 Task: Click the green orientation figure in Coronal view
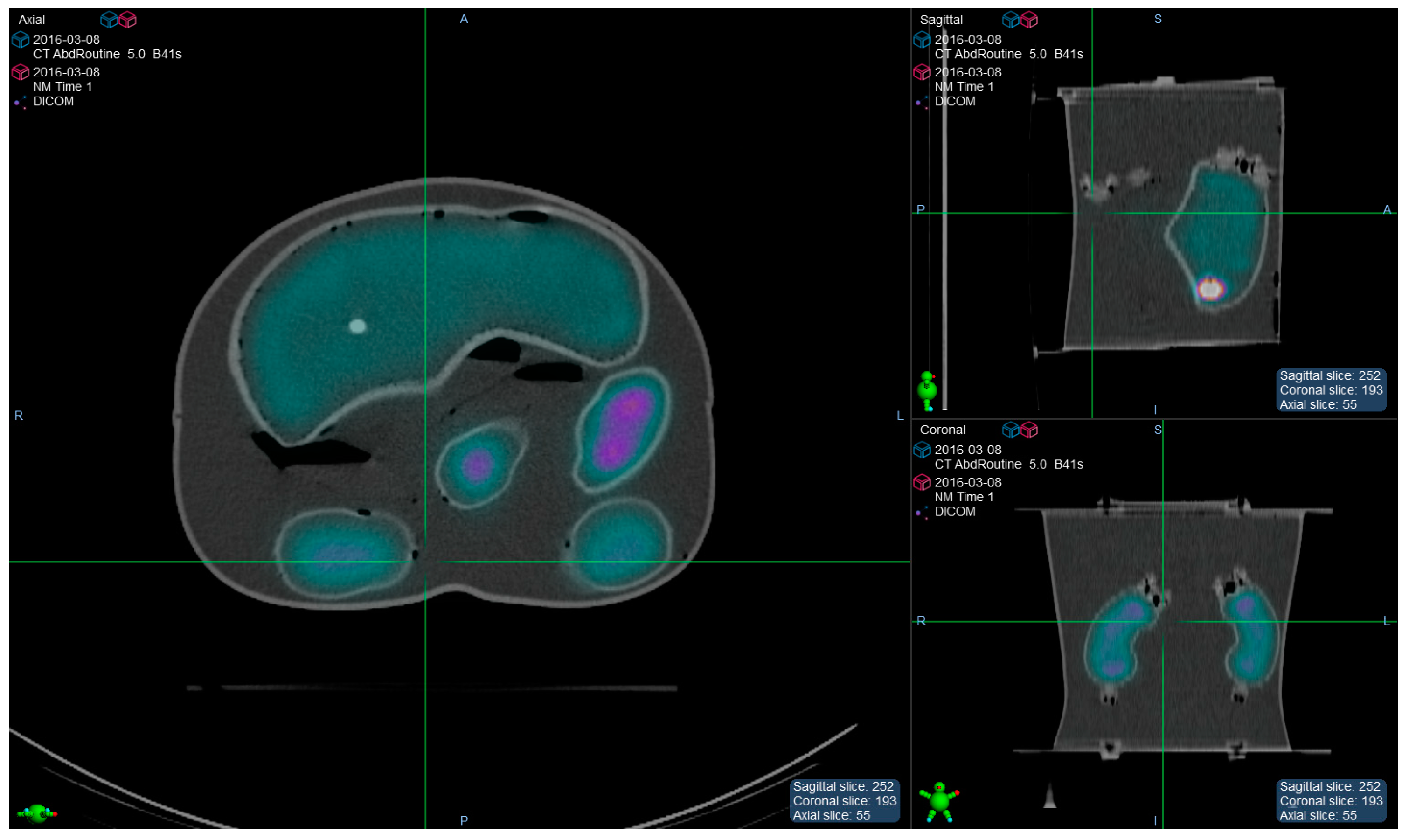point(939,801)
